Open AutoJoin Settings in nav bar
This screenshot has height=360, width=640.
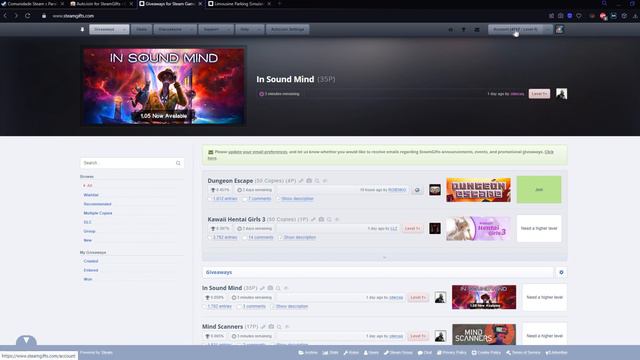coord(288,29)
